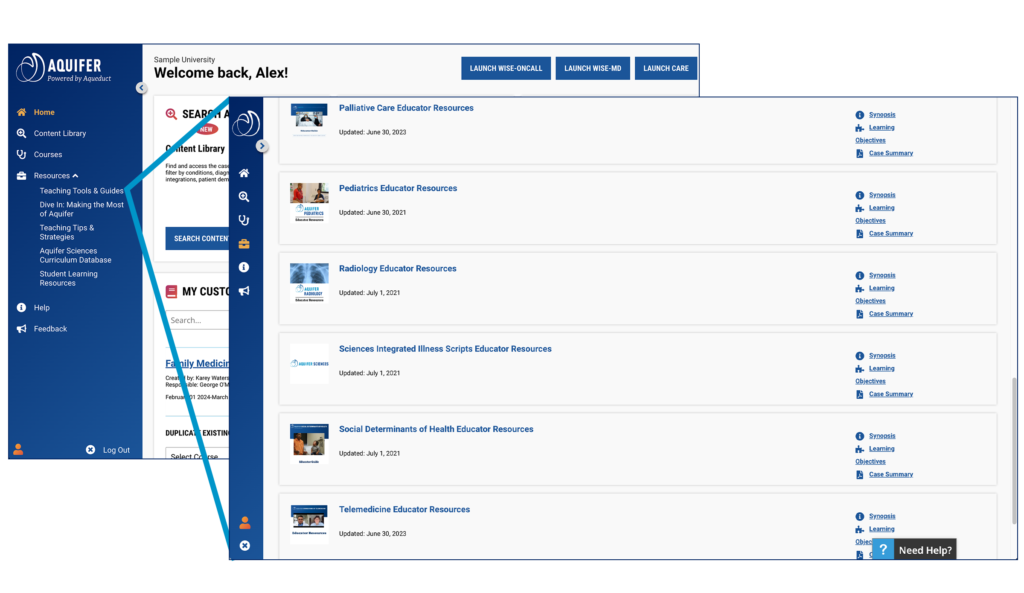Open Synopsis for Pediatrics resources
1024x593 pixels.
pos(882,195)
